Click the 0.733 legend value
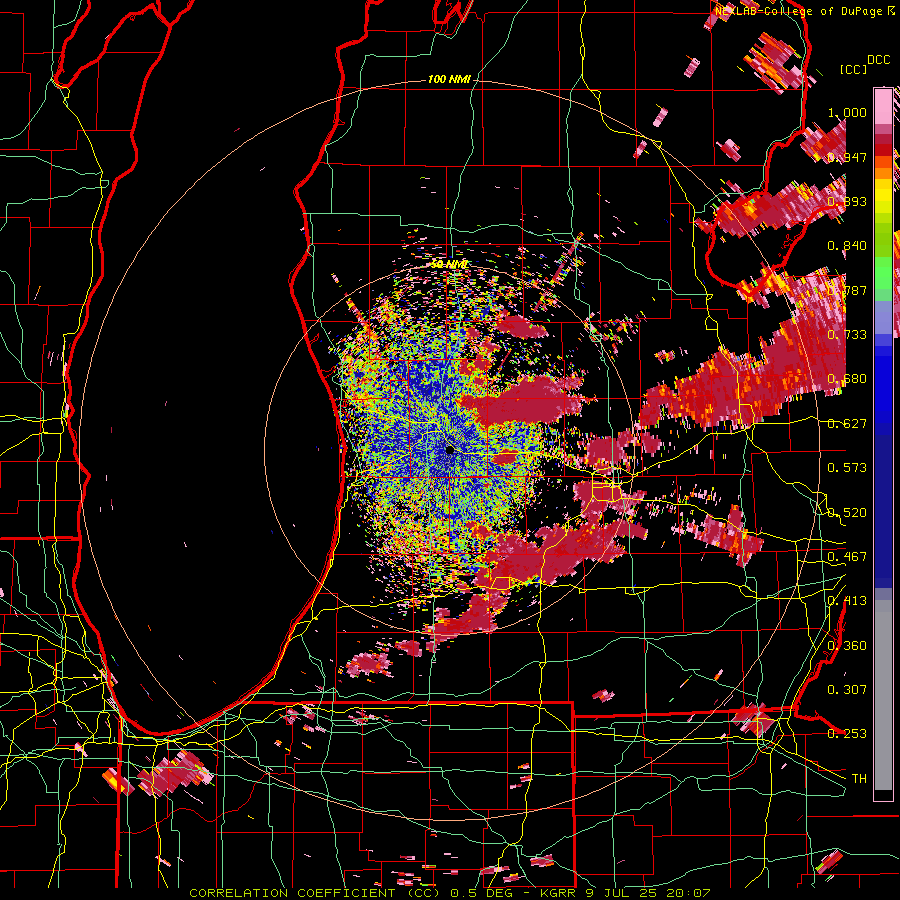This screenshot has height=900, width=900. [x=847, y=334]
